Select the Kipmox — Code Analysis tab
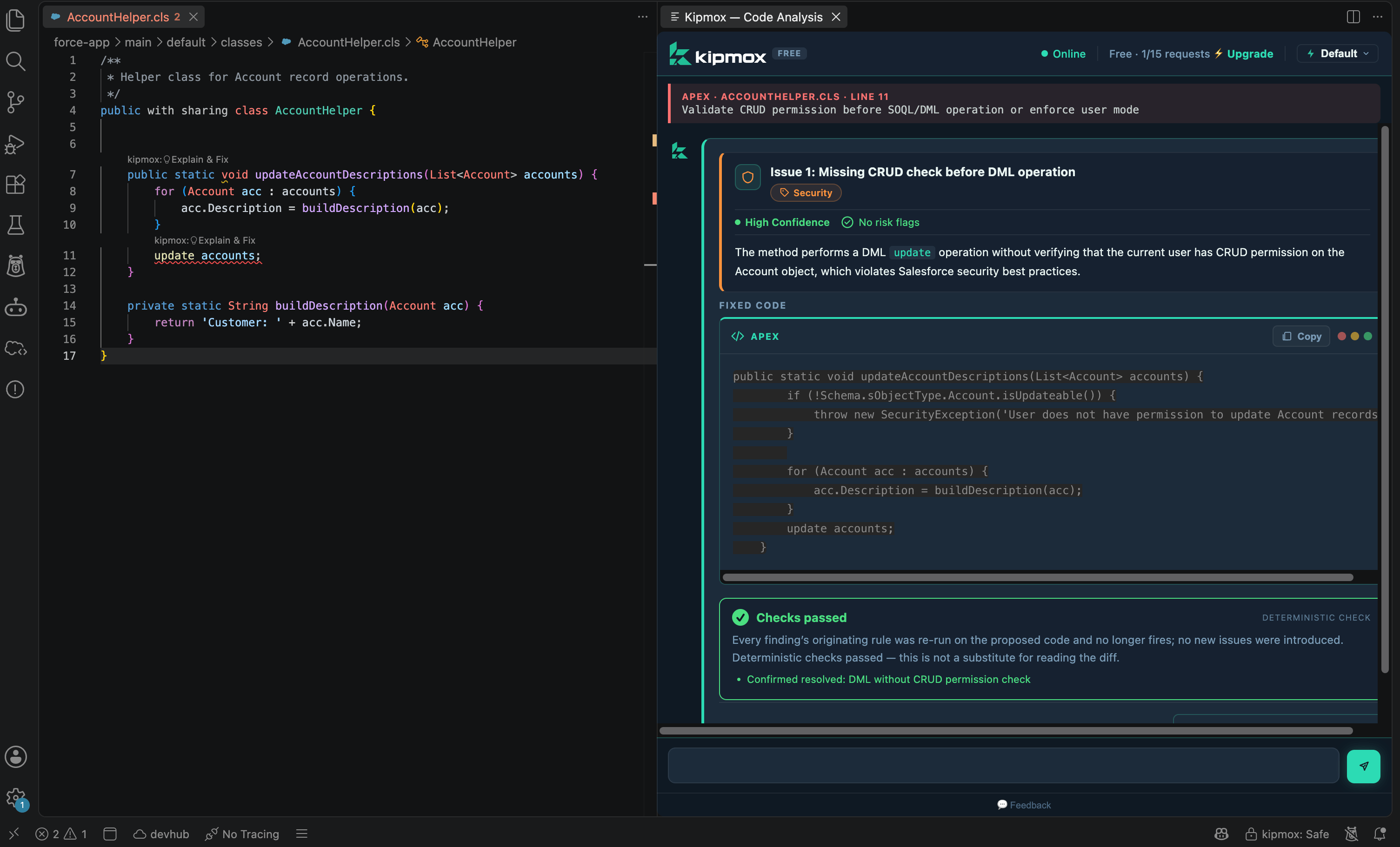 (753, 17)
